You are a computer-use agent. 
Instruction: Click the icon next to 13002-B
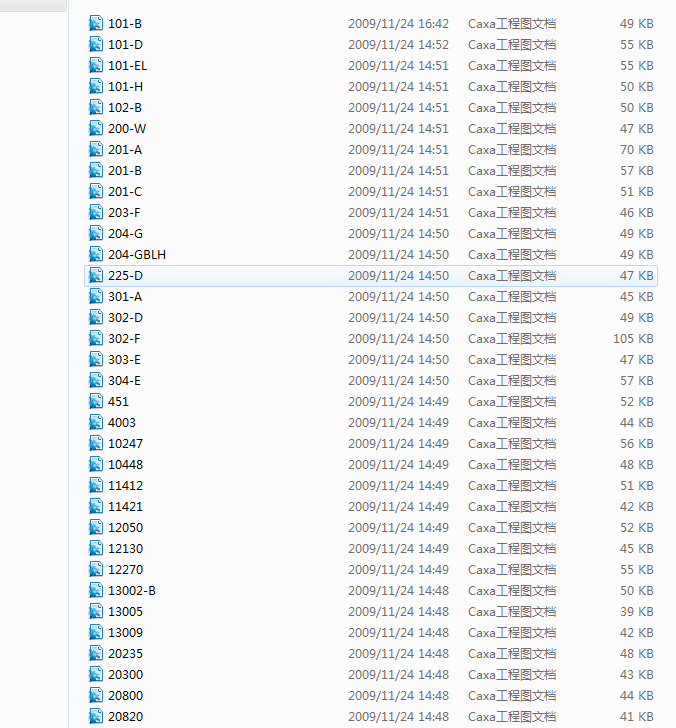coord(96,591)
